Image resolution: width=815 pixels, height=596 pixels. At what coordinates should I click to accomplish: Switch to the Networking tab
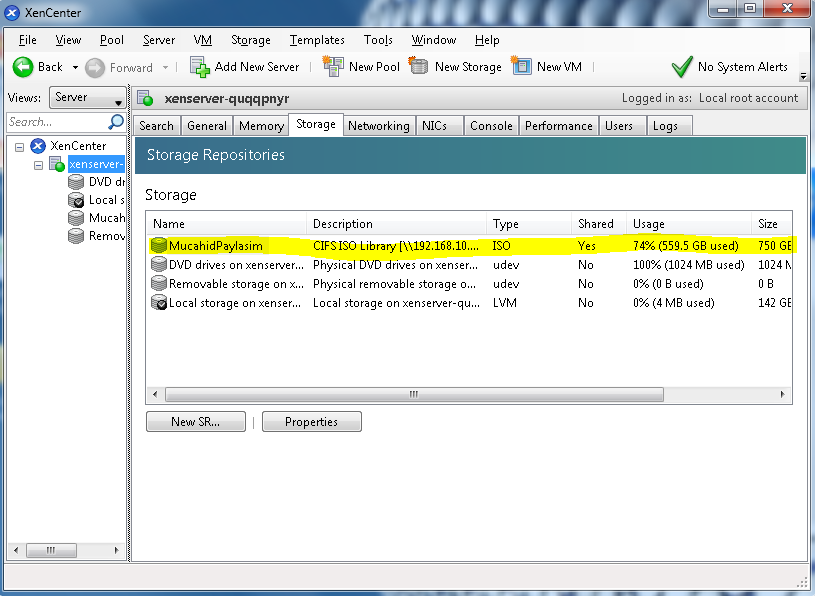click(x=379, y=126)
